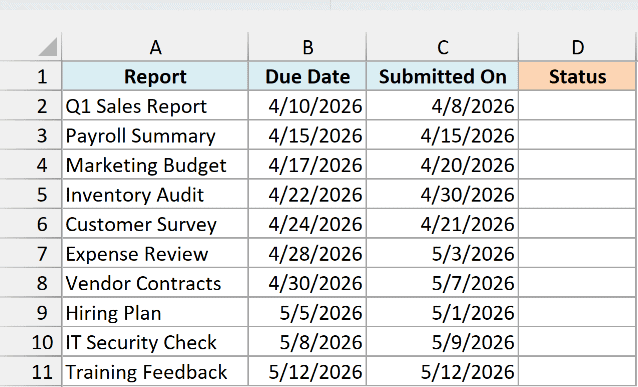Select empty Status cell for Marketing Budget
This screenshot has width=638, height=387.
coord(577,165)
